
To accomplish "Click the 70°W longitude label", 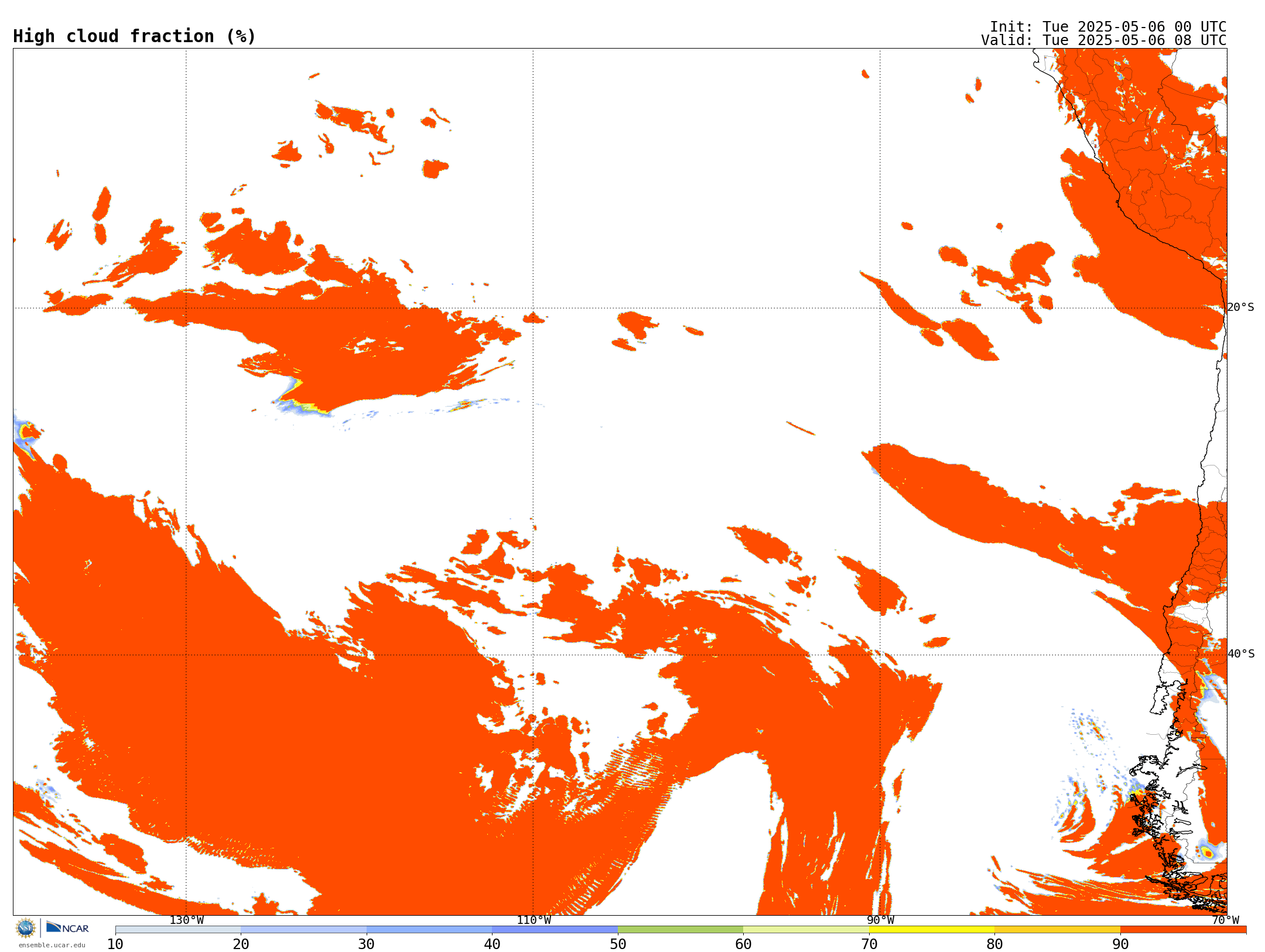I will tap(1225, 920).
